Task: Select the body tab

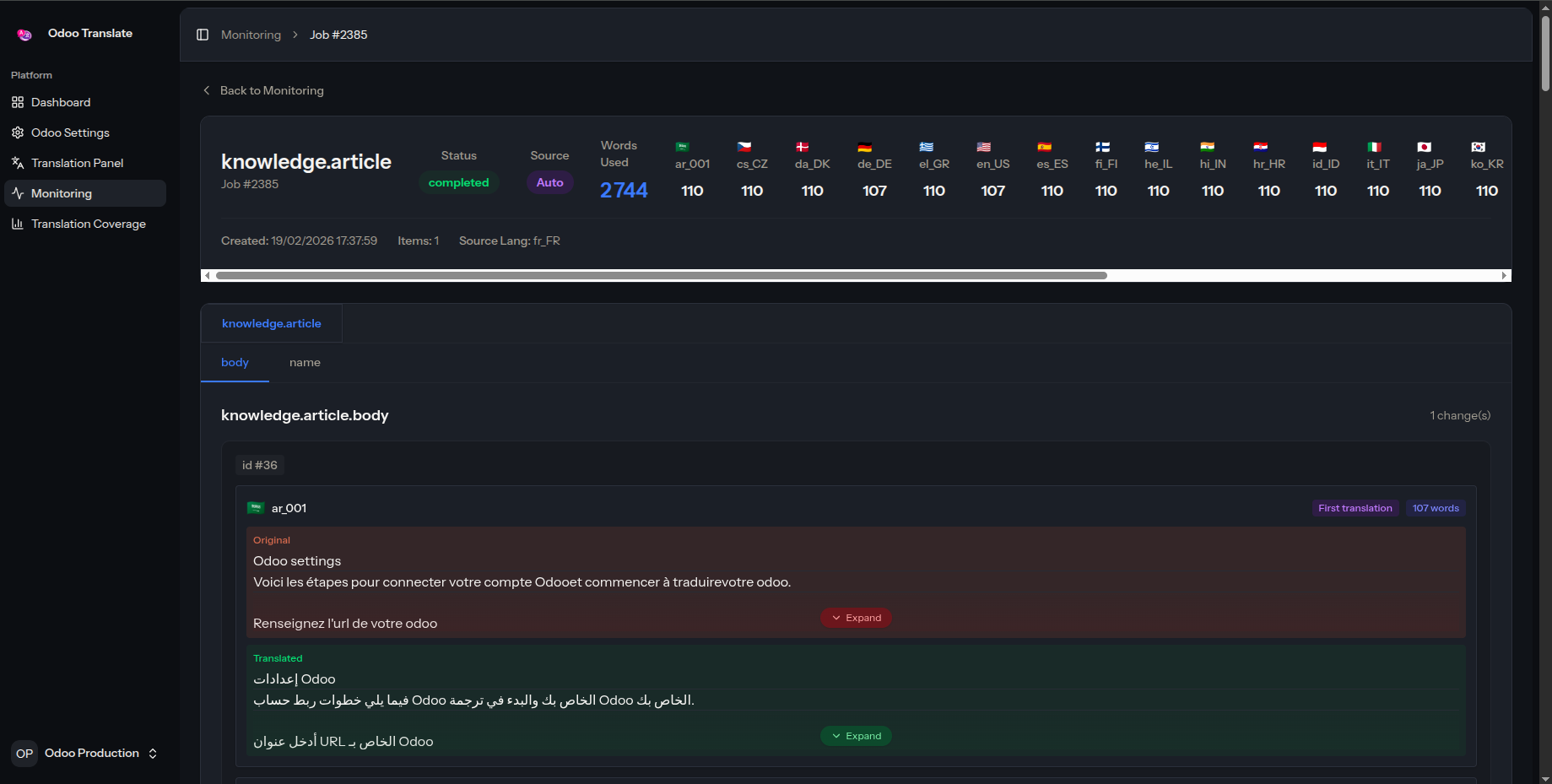Action: point(235,362)
